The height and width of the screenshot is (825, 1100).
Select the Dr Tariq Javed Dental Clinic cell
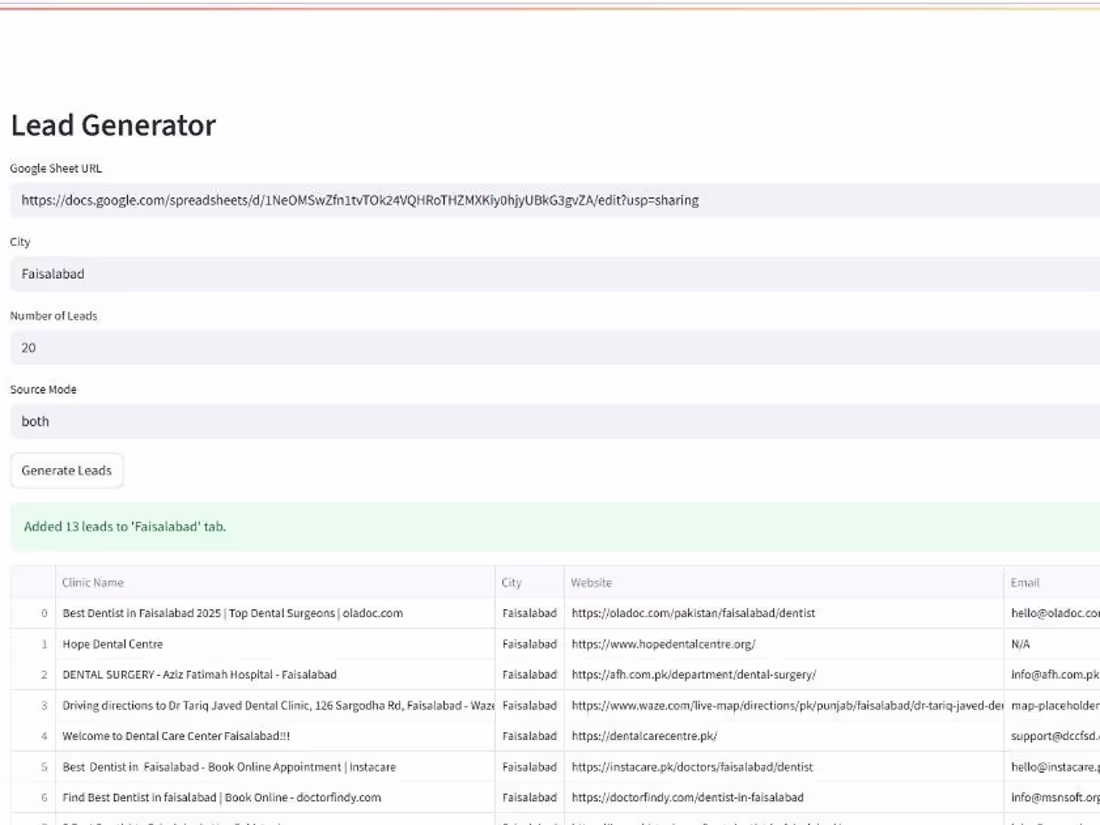coord(275,706)
